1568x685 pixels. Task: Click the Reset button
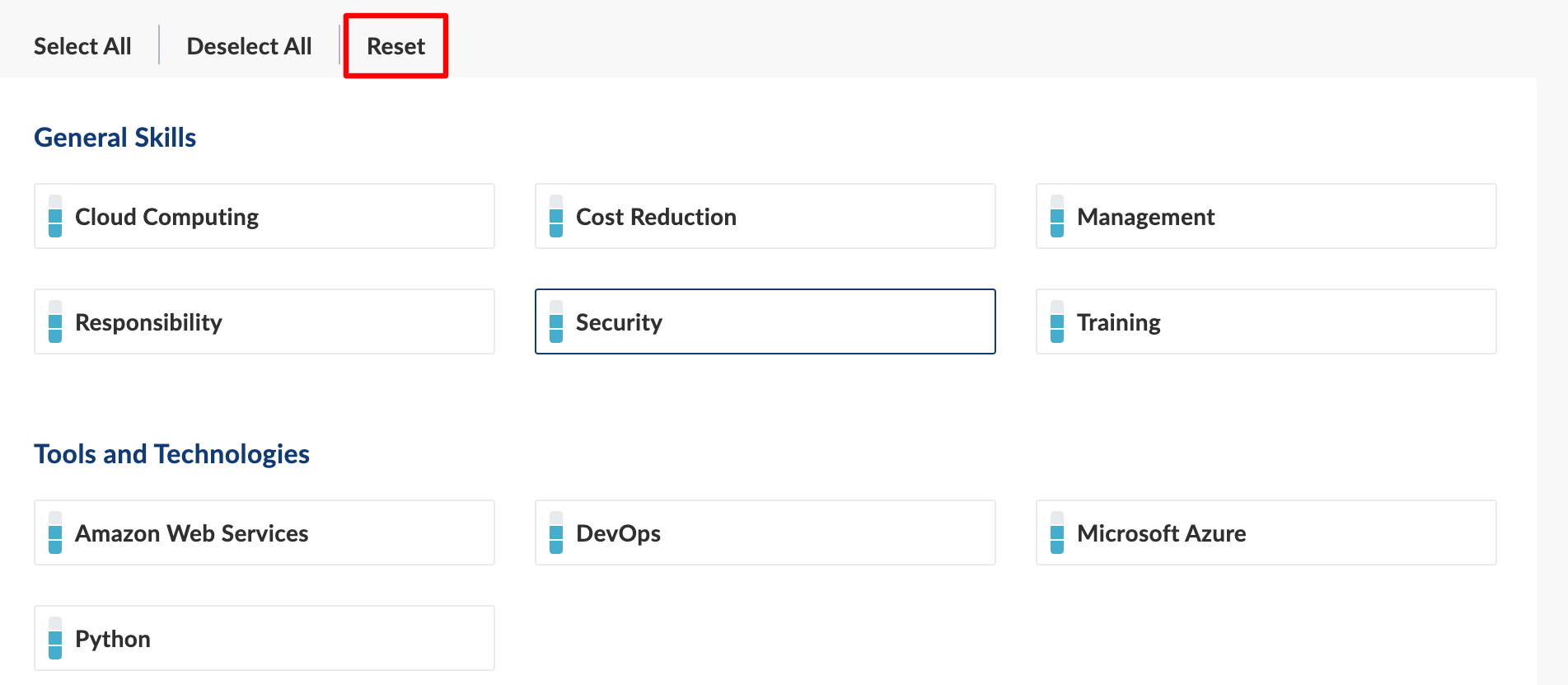click(x=396, y=46)
